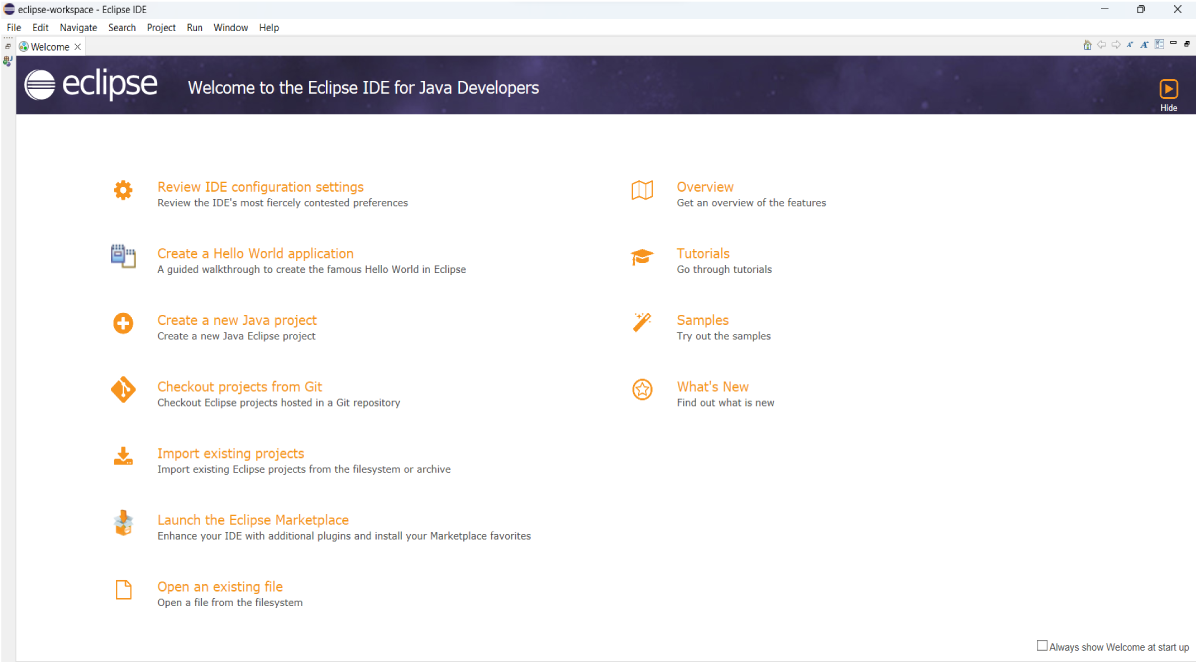Select the Java perspective icon in the sidebar
The image size is (1196, 663).
(x=8, y=61)
